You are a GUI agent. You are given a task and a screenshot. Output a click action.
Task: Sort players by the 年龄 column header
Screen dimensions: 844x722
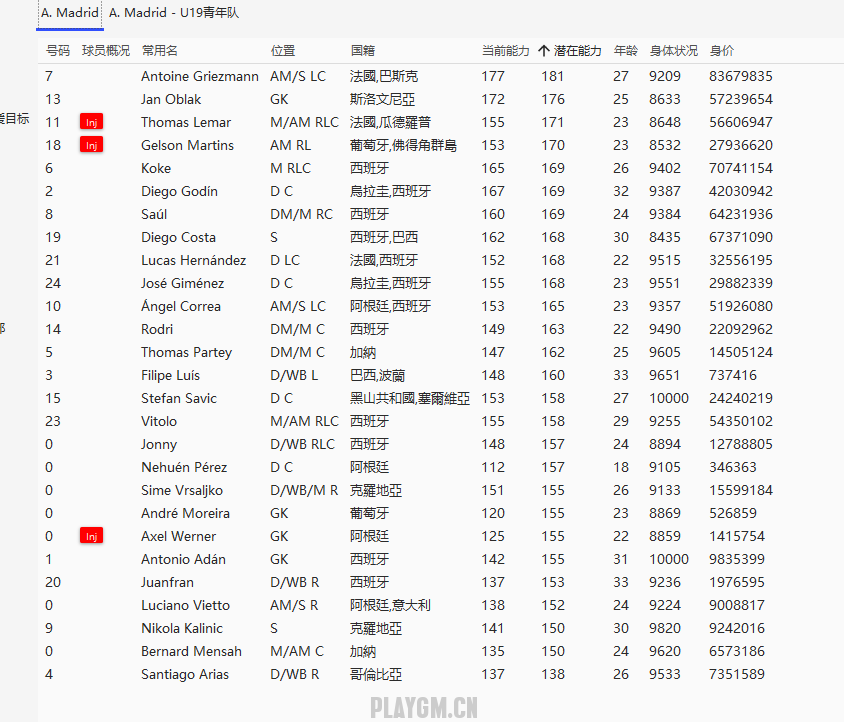626,50
